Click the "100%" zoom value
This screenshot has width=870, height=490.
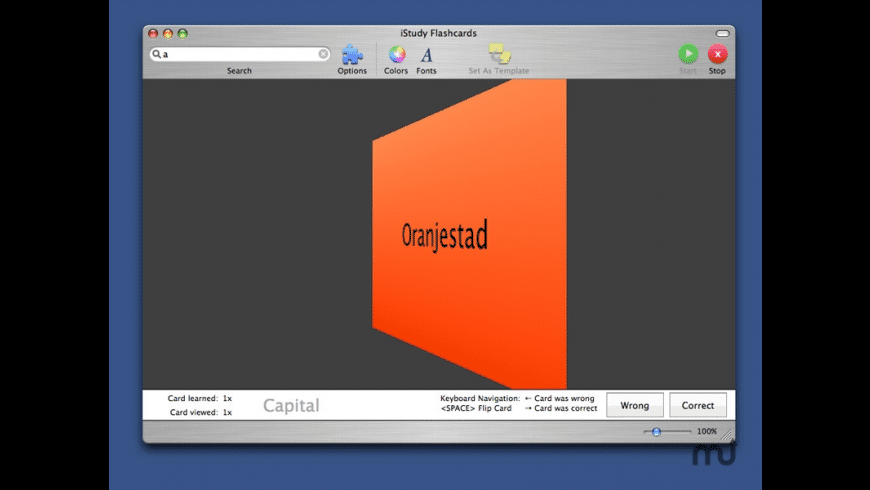[707, 431]
